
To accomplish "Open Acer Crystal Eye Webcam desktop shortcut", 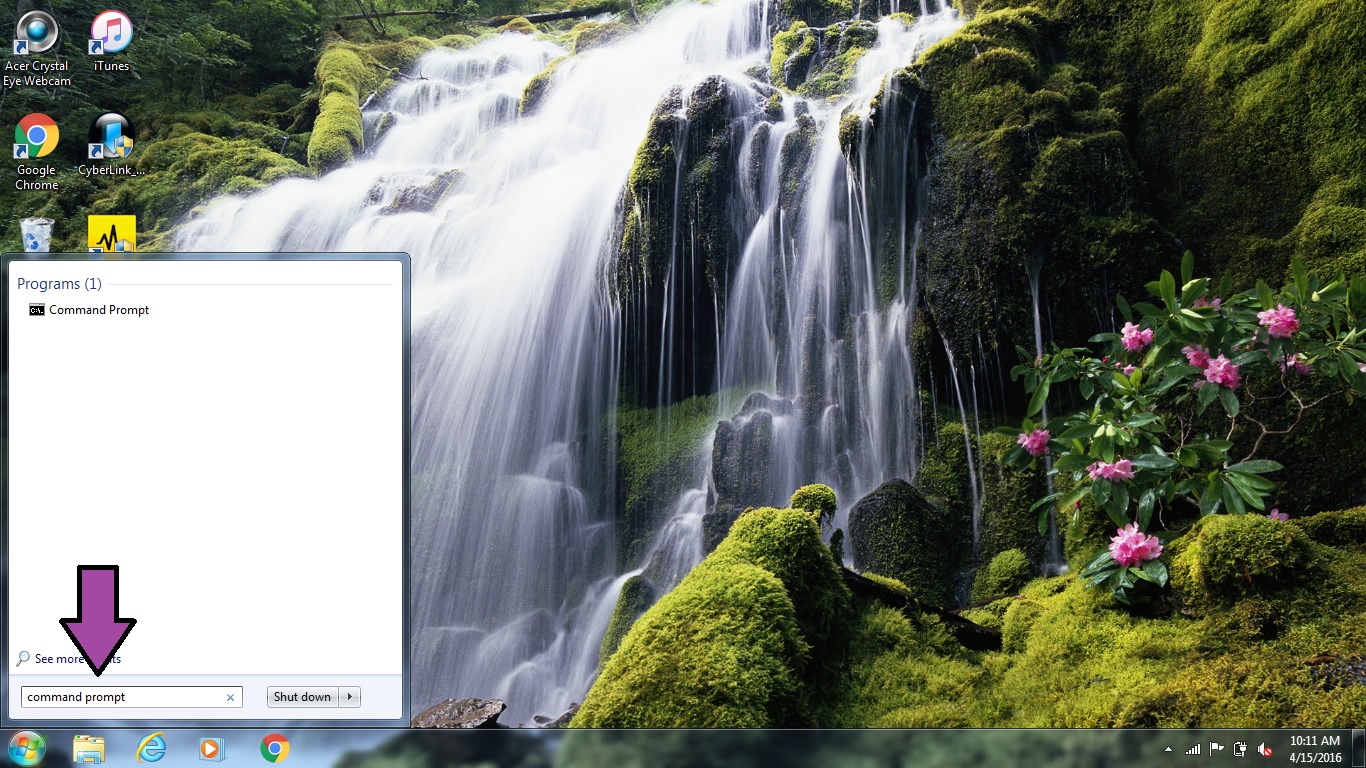I will click(x=37, y=50).
